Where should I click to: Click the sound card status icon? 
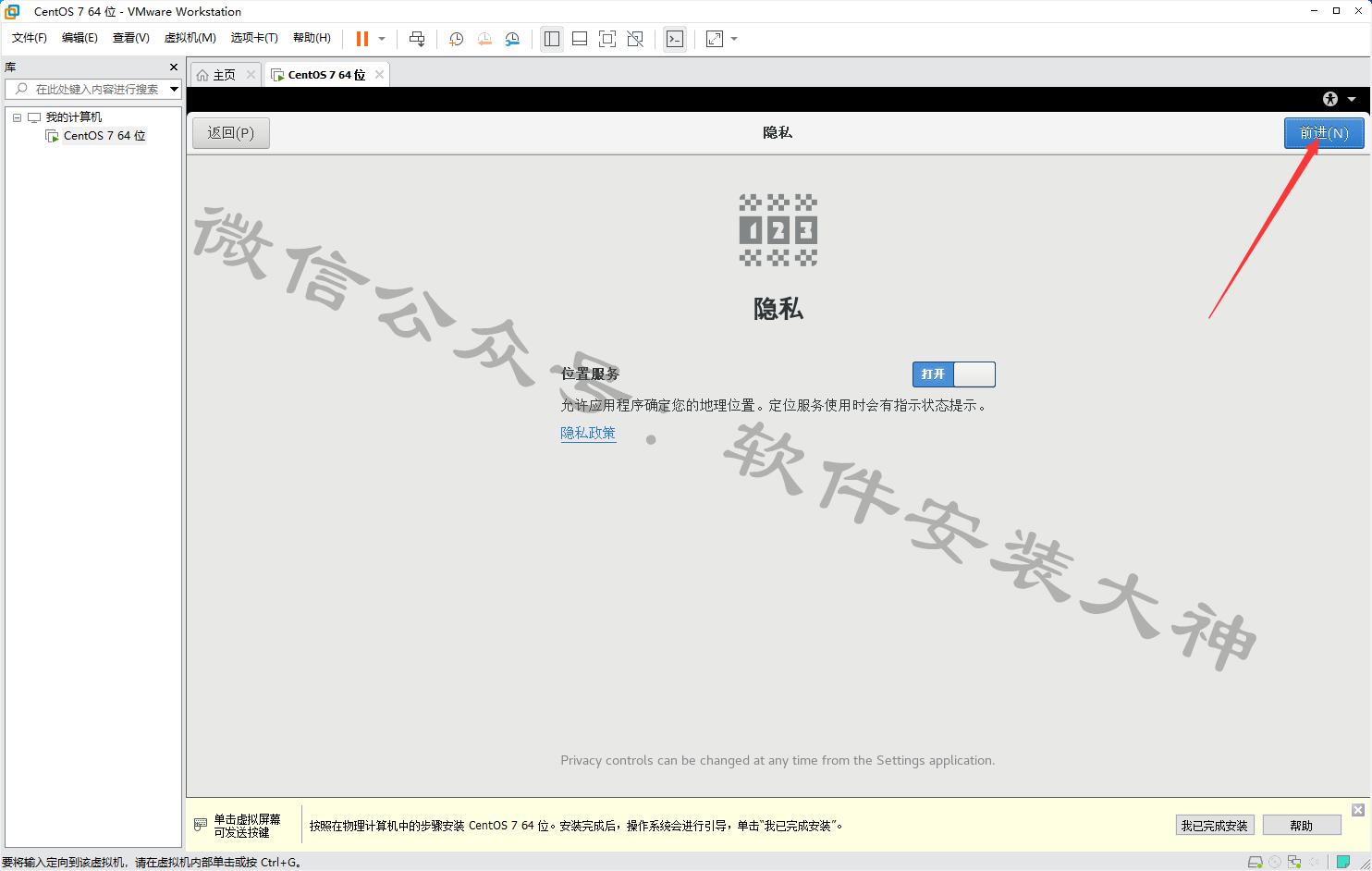pyautogui.click(x=1314, y=862)
